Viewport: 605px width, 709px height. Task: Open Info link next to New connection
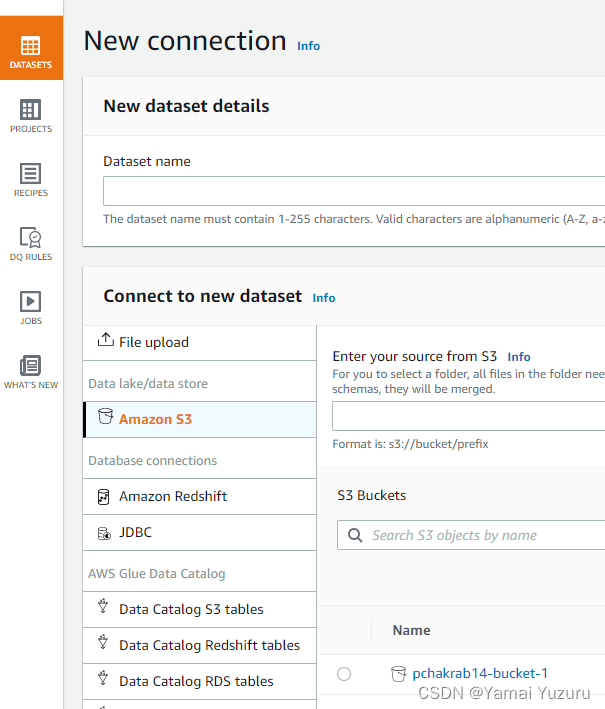(x=308, y=46)
